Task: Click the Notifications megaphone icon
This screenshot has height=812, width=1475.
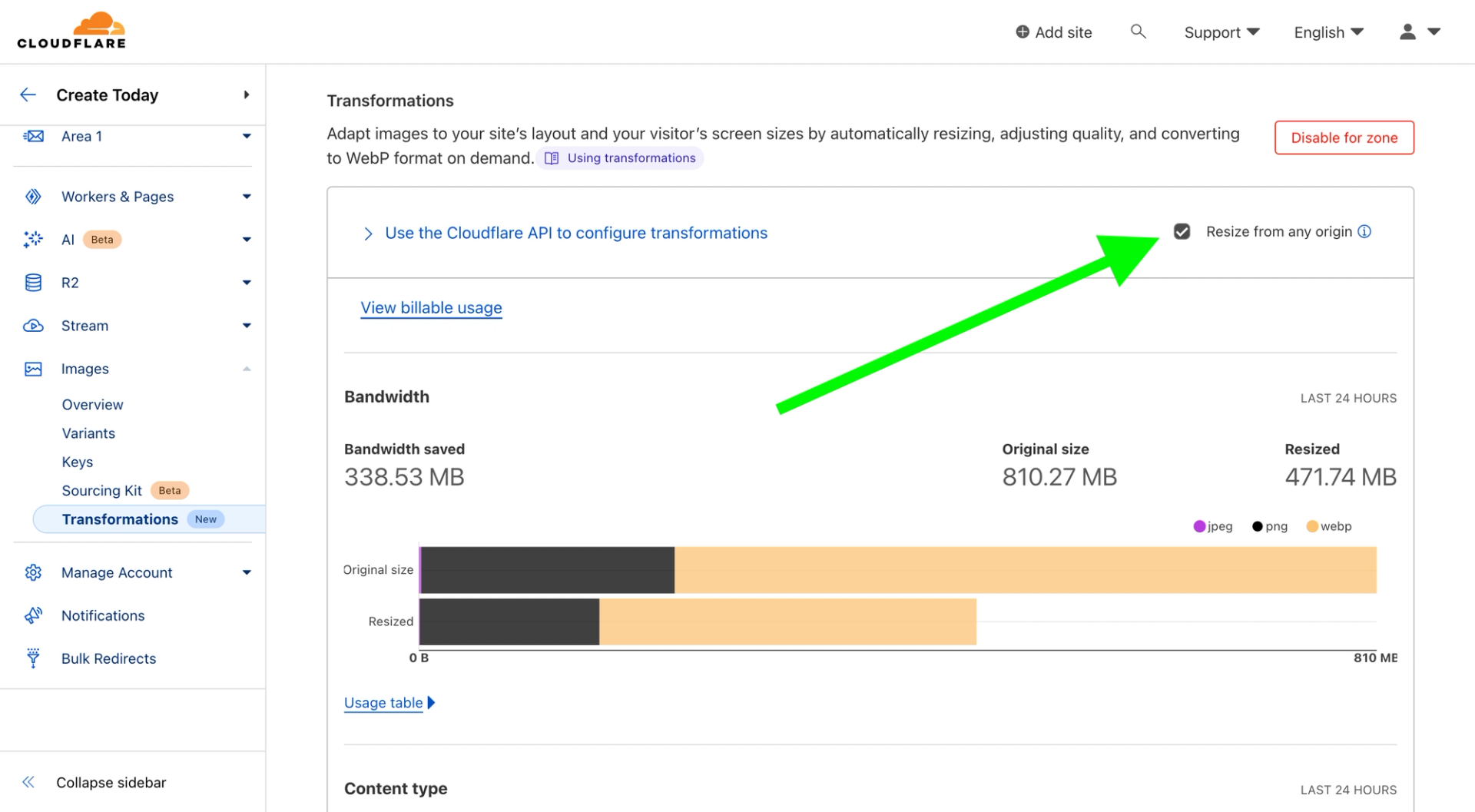Action: point(33,615)
